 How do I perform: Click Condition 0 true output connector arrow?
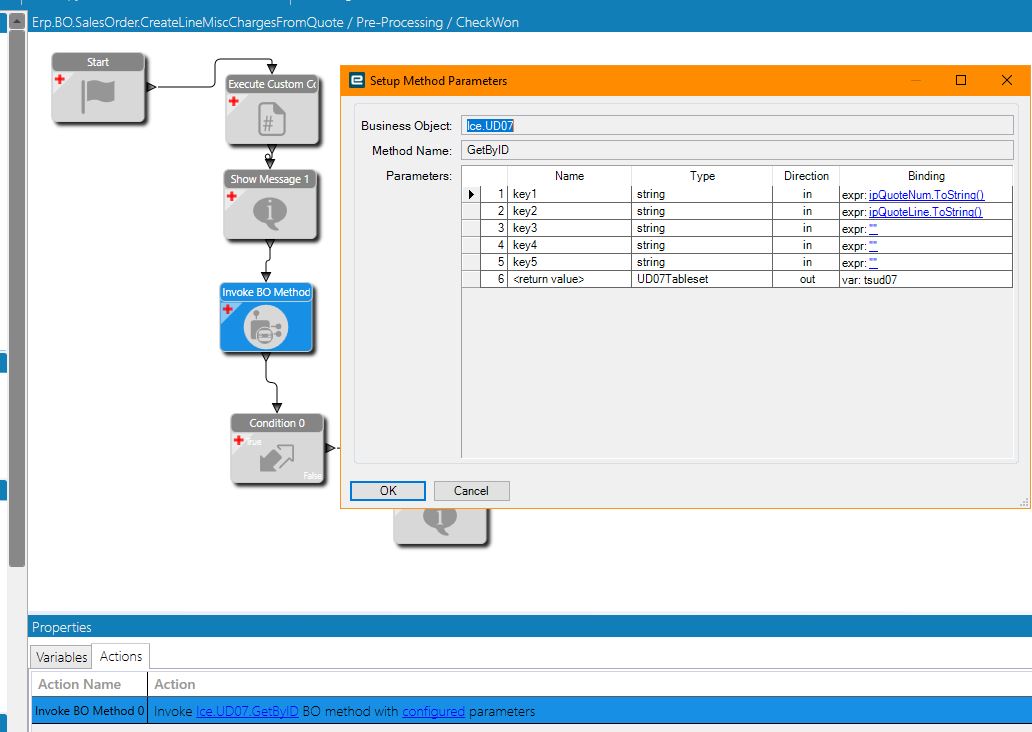330,448
